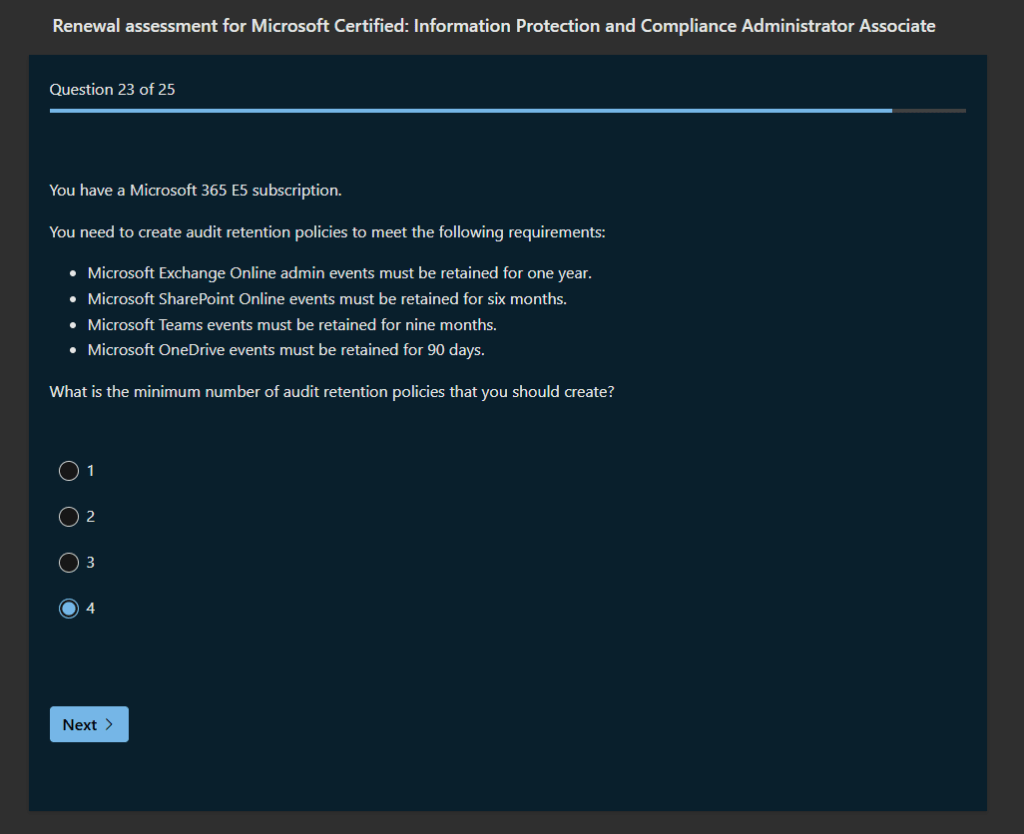
Task: Click the OneDrive events 90 days line
Action: [286, 350]
